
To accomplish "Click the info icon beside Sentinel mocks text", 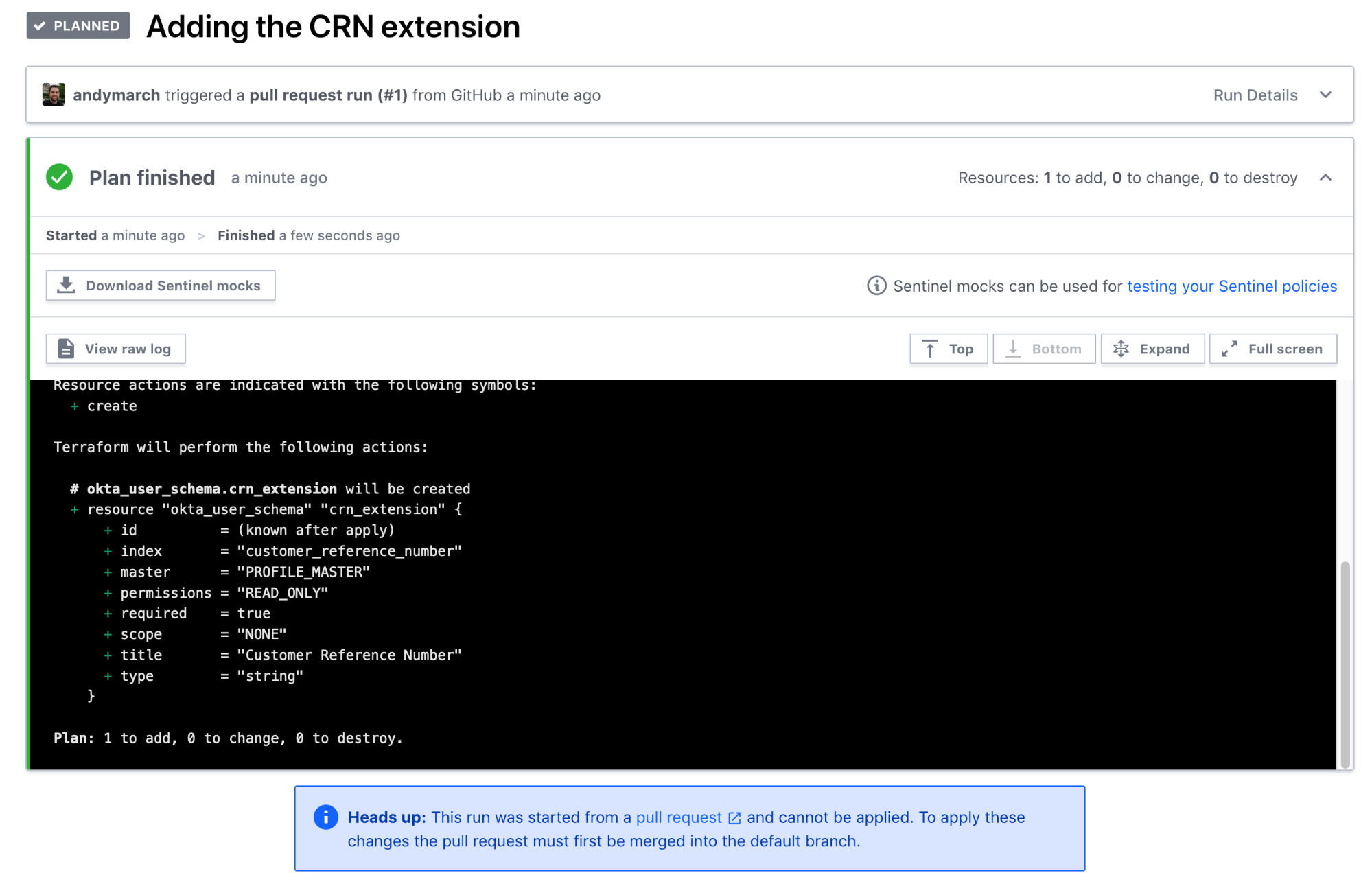I will click(x=876, y=286).
